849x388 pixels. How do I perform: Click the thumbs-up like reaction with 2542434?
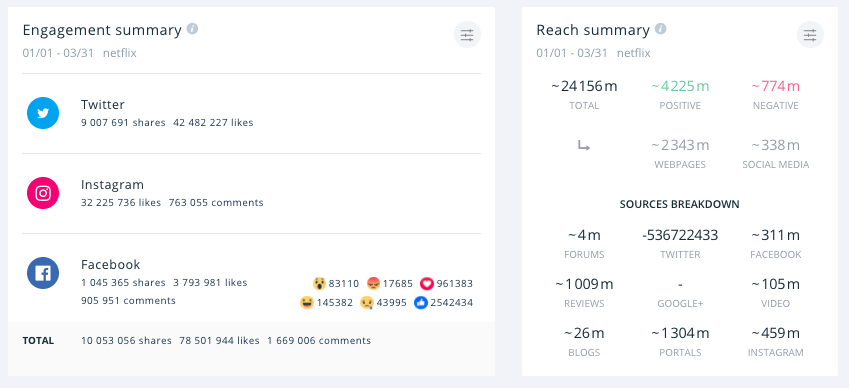421,302
